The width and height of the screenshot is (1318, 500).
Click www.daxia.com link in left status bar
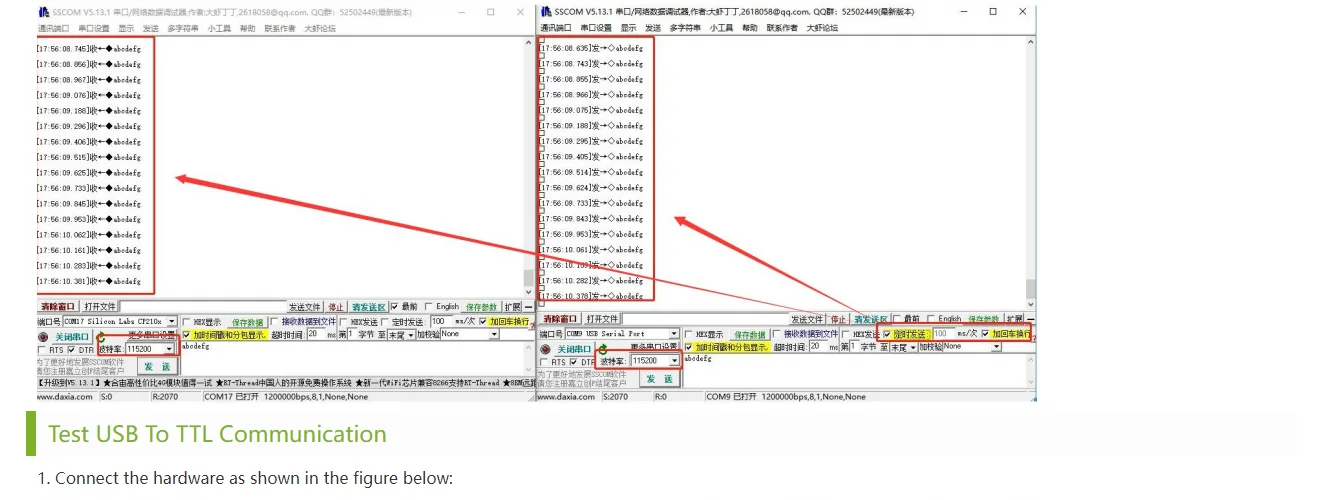pyautogui.click(x=64, y=397)
